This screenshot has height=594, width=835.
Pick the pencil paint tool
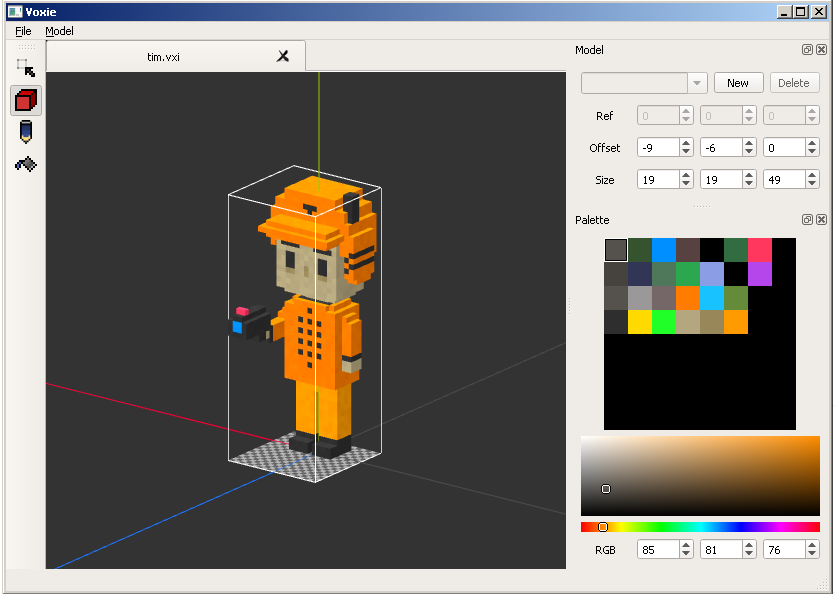tap(26, 132)
